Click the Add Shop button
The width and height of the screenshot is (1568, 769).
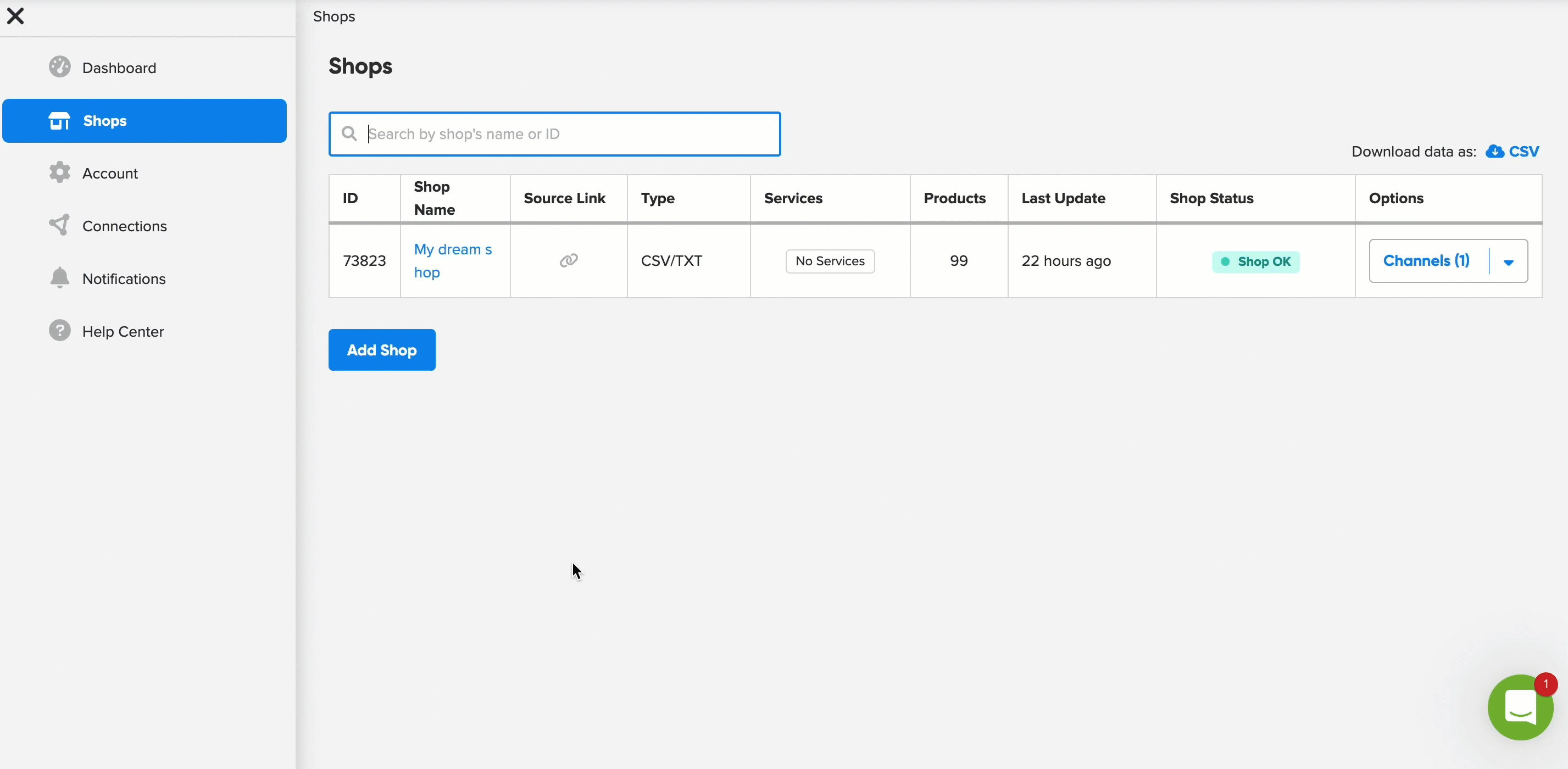point(382,350)
